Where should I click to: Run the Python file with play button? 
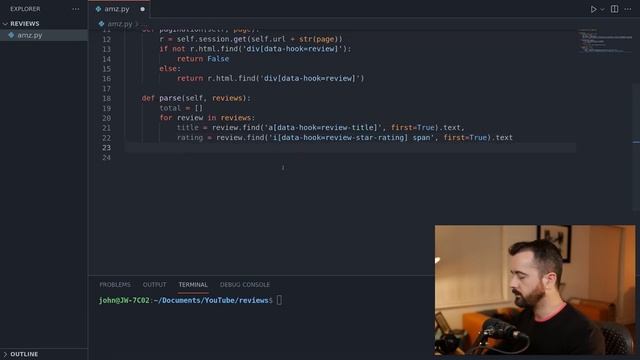point(593,9)
